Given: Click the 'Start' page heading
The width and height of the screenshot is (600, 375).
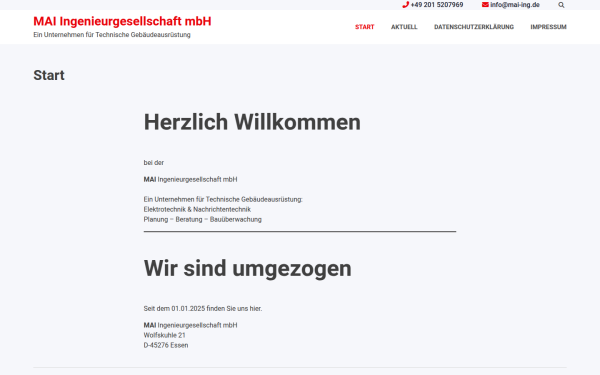Looking at the screenshot, I should pos(49,75).
